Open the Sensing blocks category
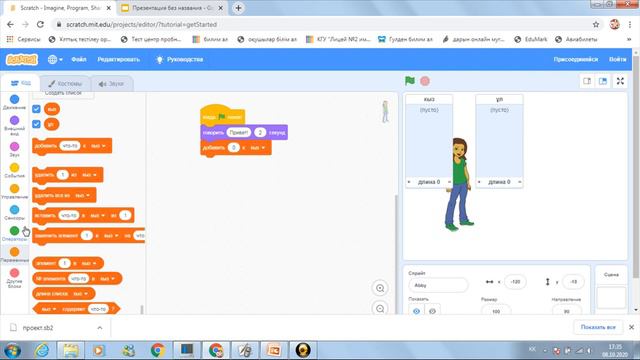 click(14, 213)
